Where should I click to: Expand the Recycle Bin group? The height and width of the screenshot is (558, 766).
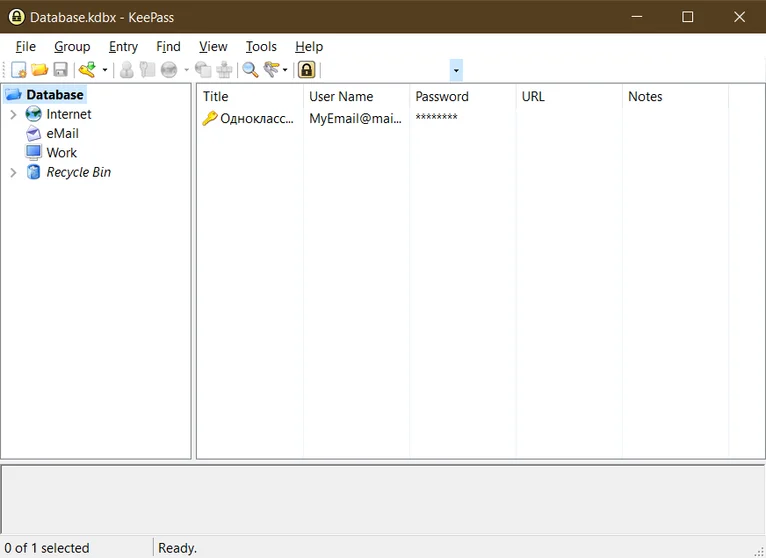(x=14, y=172)
